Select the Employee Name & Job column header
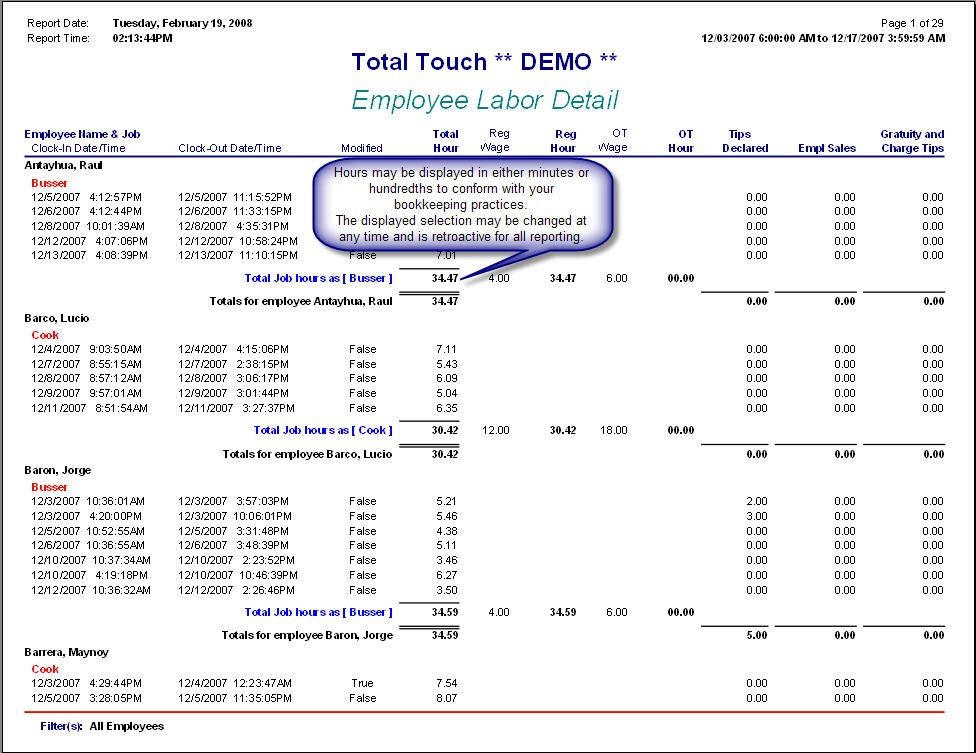This screenshot has width=976, height=753. 82,134
